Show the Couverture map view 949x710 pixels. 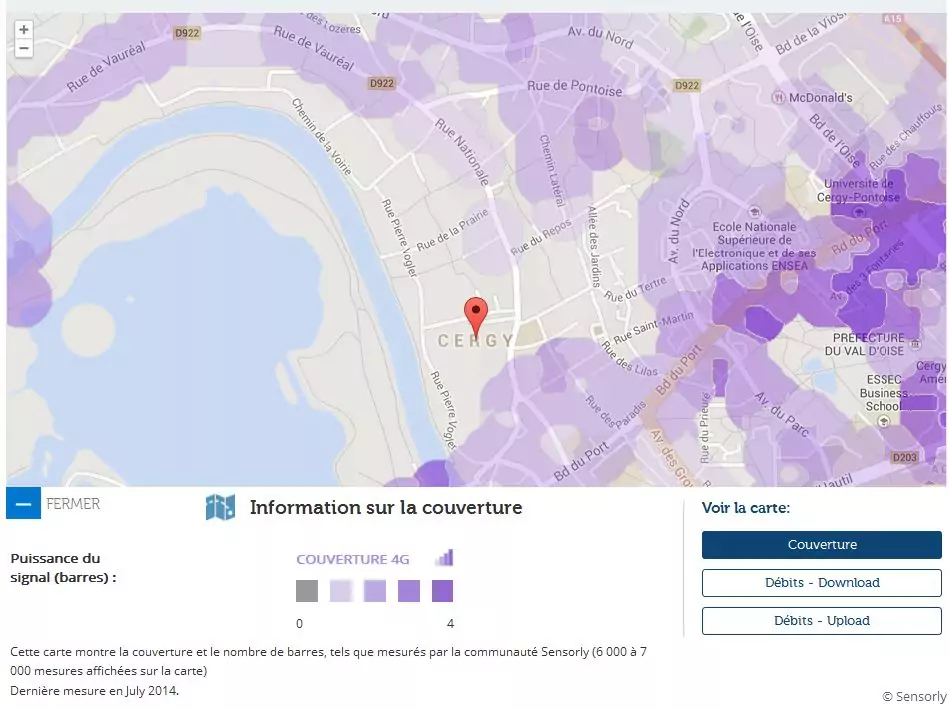pyautogui.click(x=822, y=545)
